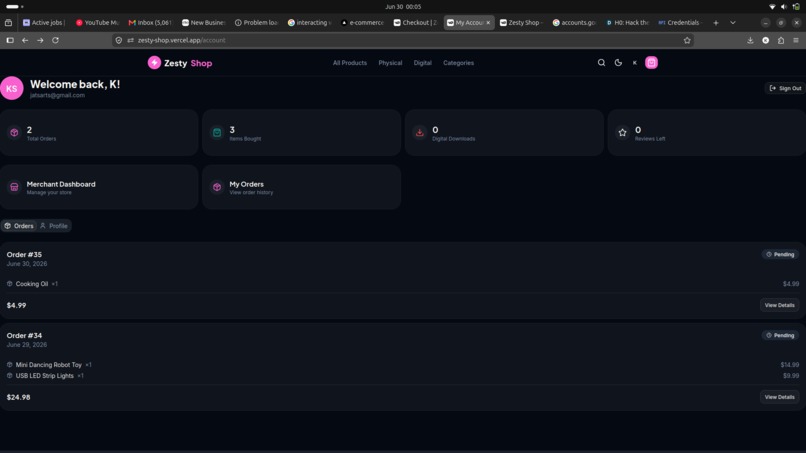Open the system volume indicator

point(783,7)
